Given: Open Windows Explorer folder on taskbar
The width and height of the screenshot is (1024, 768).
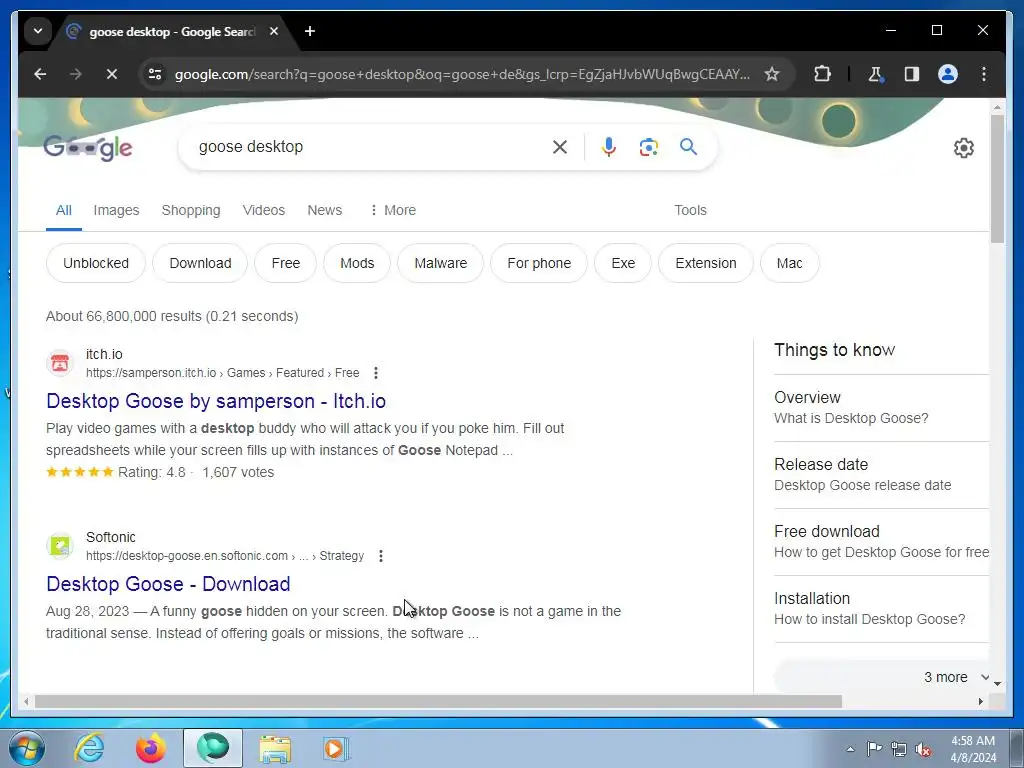Looking at the screenshot, I should [275, 748].
